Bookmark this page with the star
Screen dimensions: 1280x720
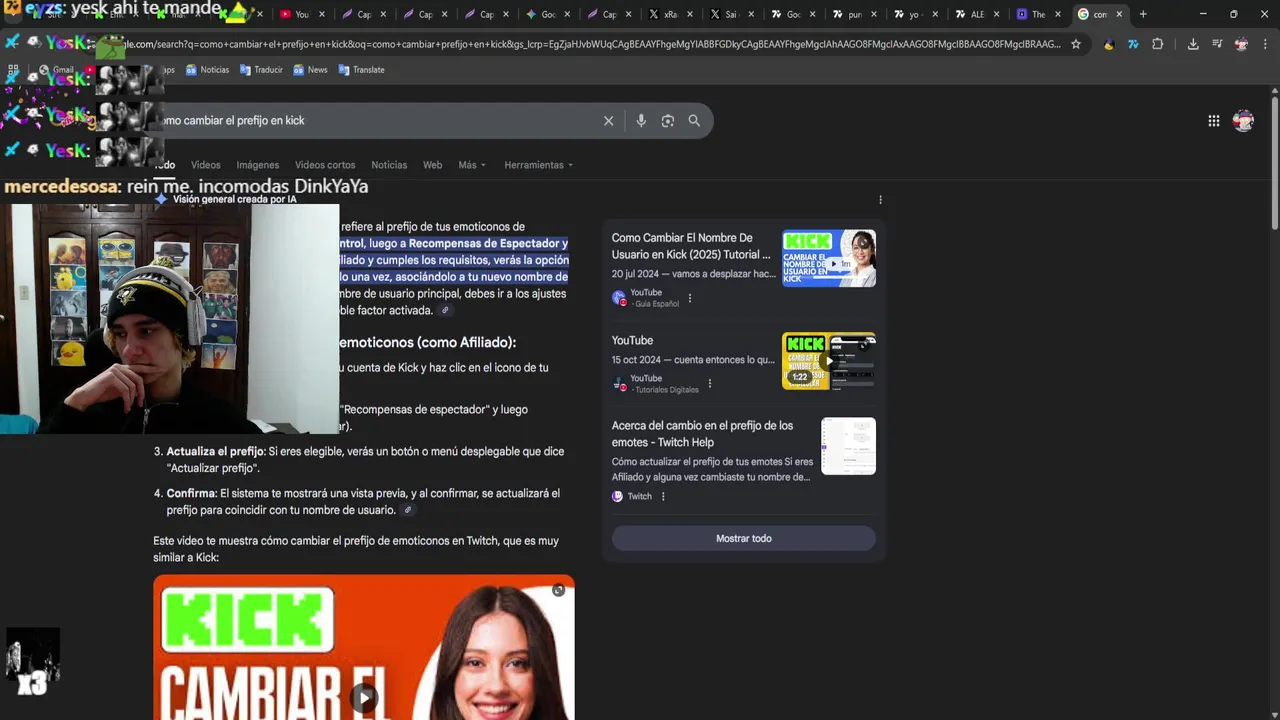point(1076,44)
